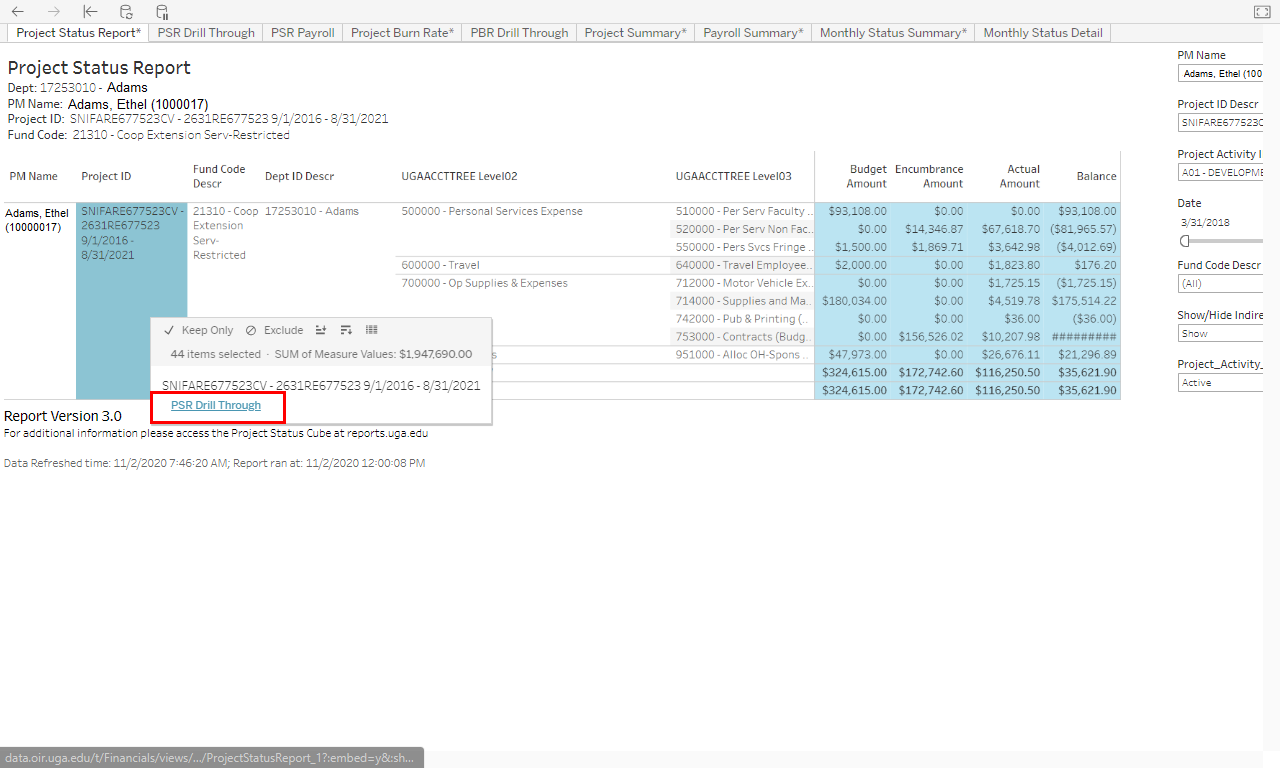This screenshot has width=1280, height=768.
Task: Open the View Data grid icon in tooltip
Action: click(372, 330)
